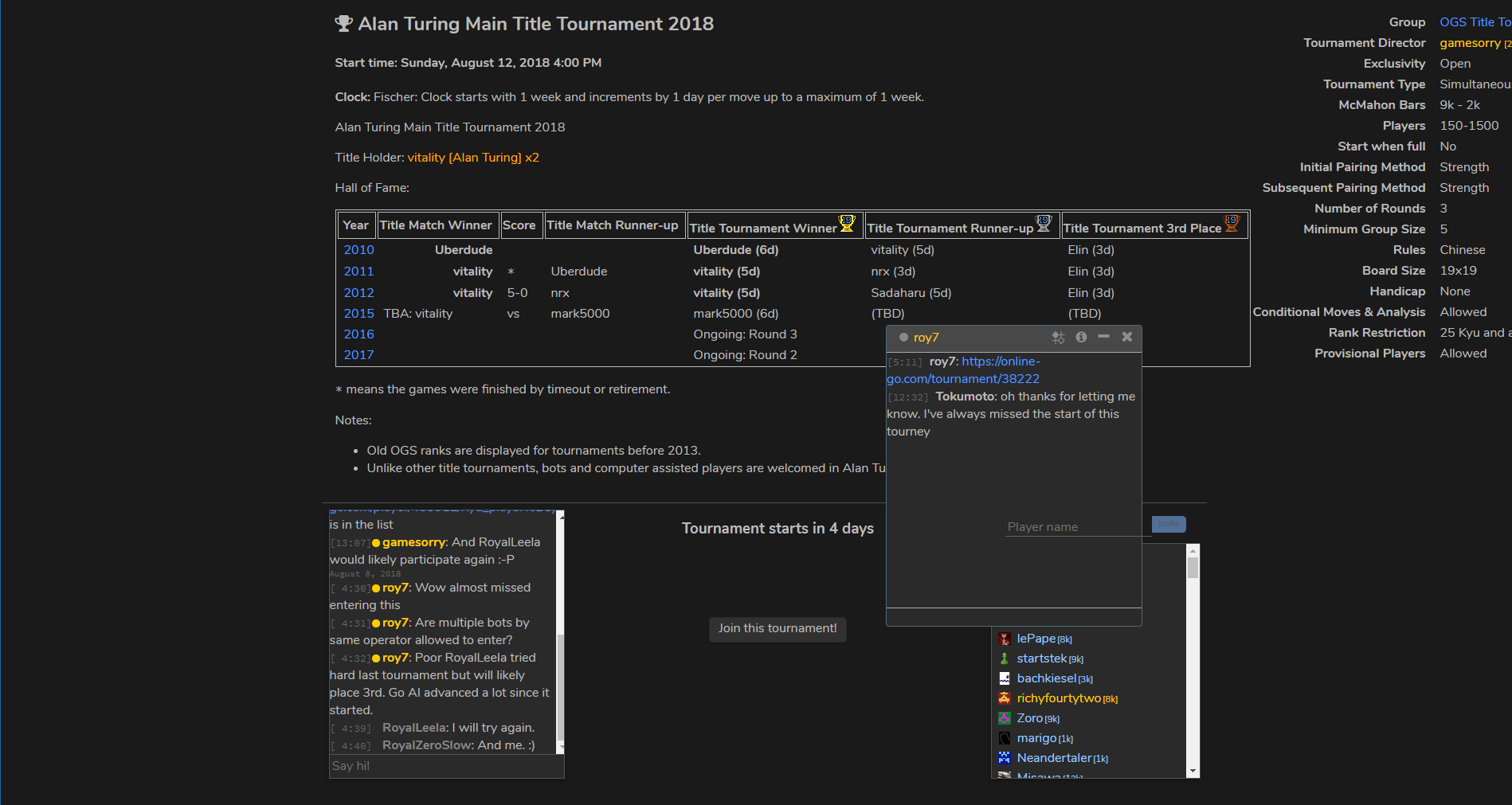The width and height of the screenshot is (1512, 805).
Task: Open Neandertaler [1k] player profile
Action: (1063, 758)
